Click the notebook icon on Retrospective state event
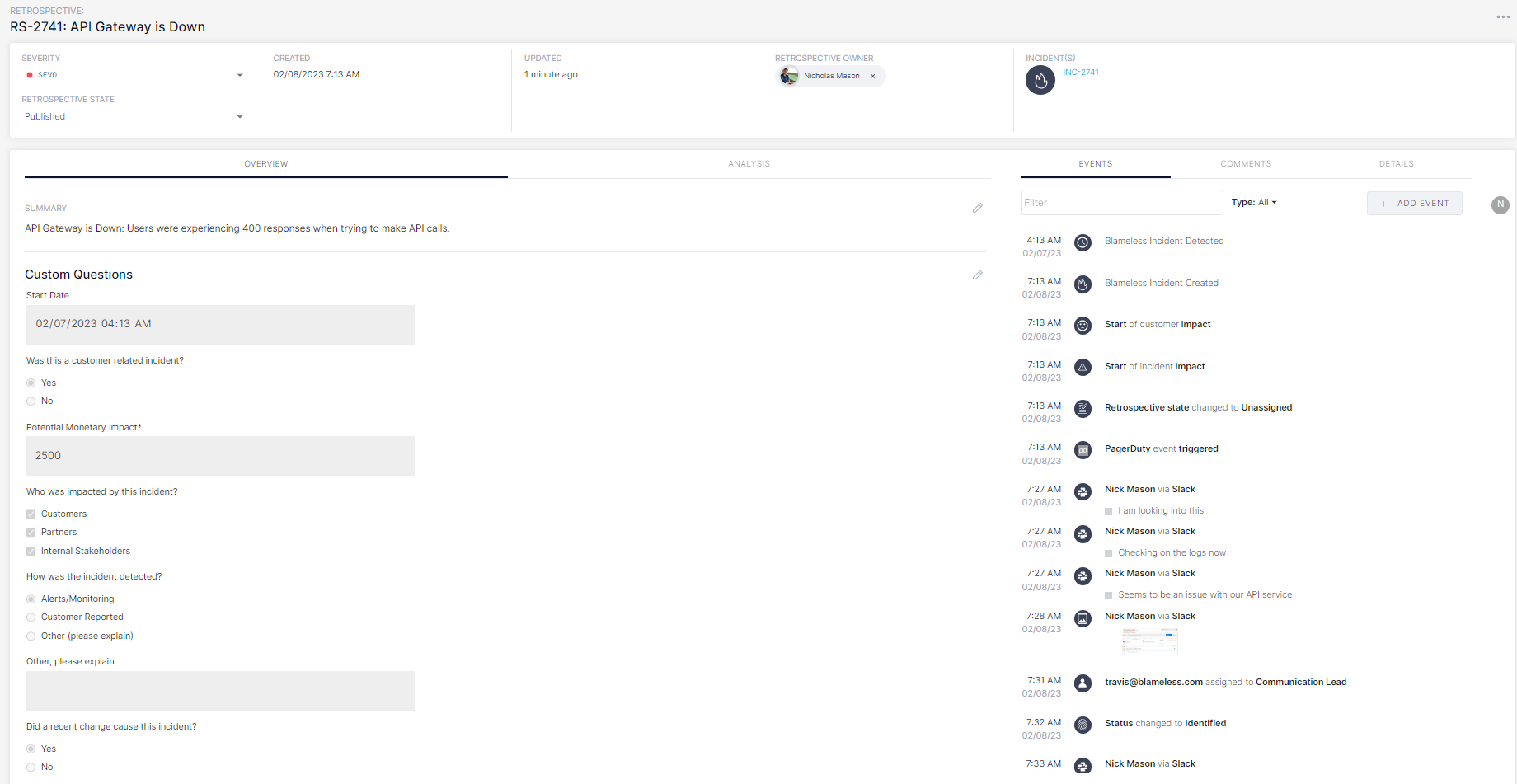 click(x=1083, y=408)
